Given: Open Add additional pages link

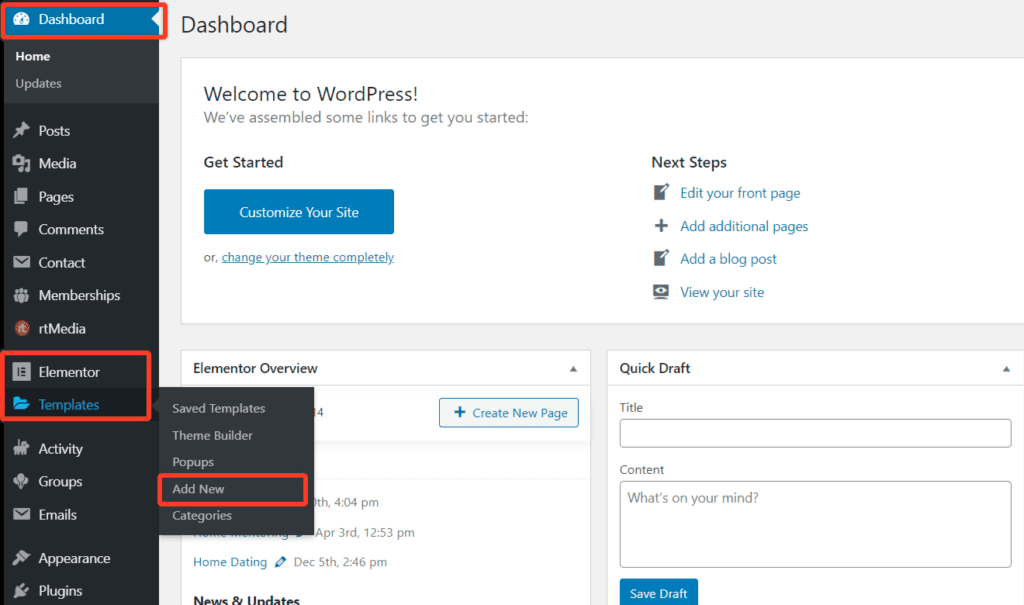Looking at the screenshot, I should click(x=744, y=226).
